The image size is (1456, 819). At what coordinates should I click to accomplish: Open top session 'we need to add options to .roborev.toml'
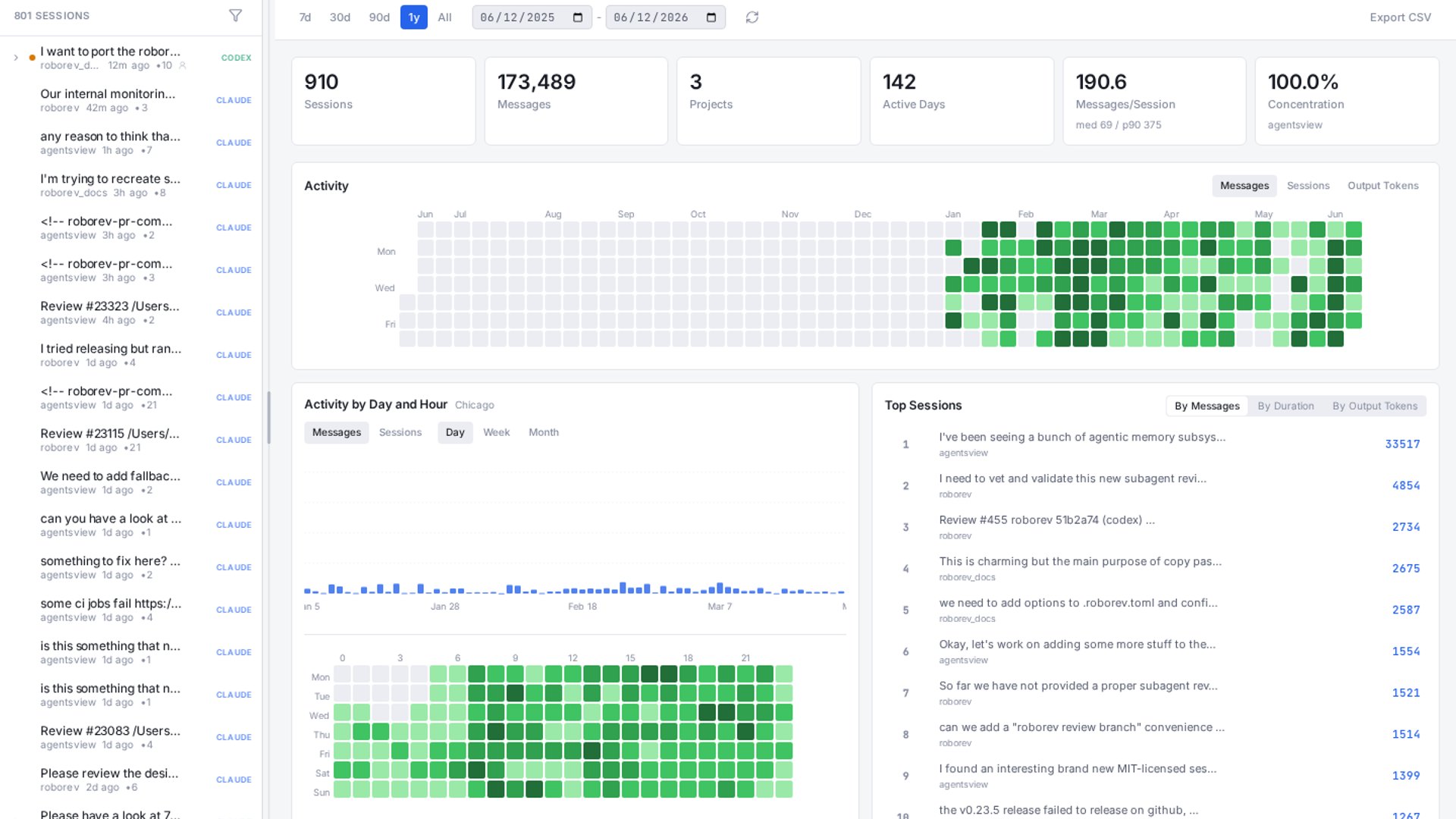pos(1156,610)
